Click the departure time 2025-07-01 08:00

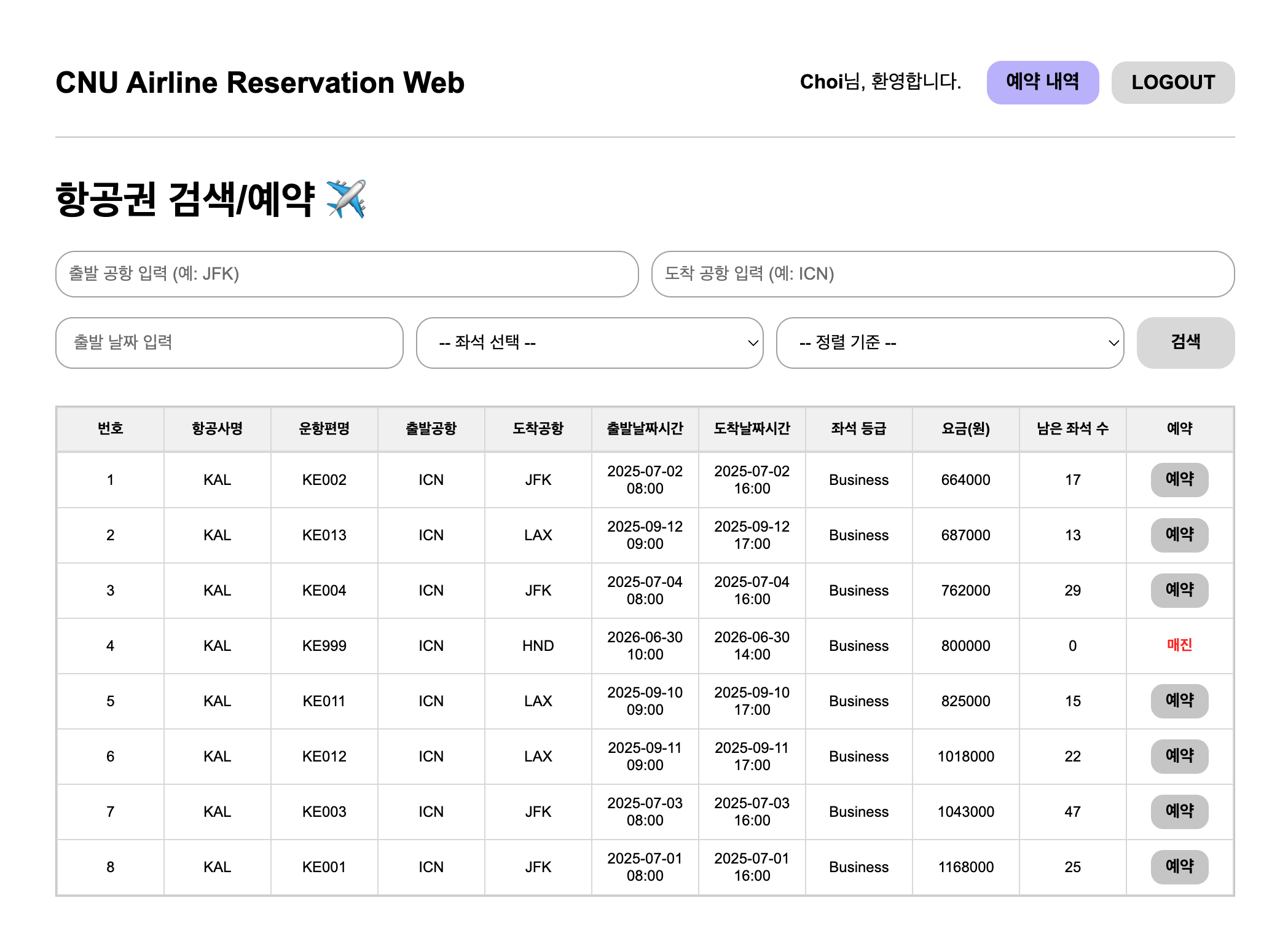coord(645,867)
